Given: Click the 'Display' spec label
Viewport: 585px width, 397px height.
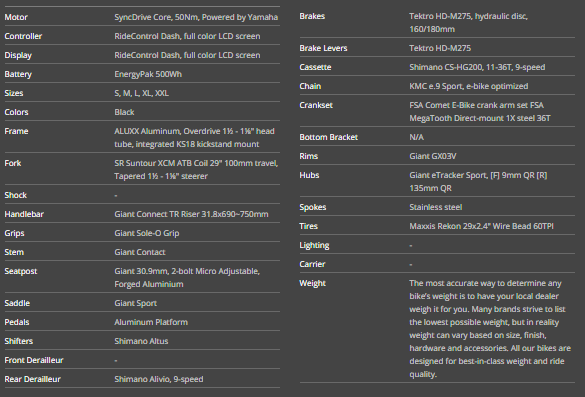Looking at the screenshot, I should tap(18, 55).
